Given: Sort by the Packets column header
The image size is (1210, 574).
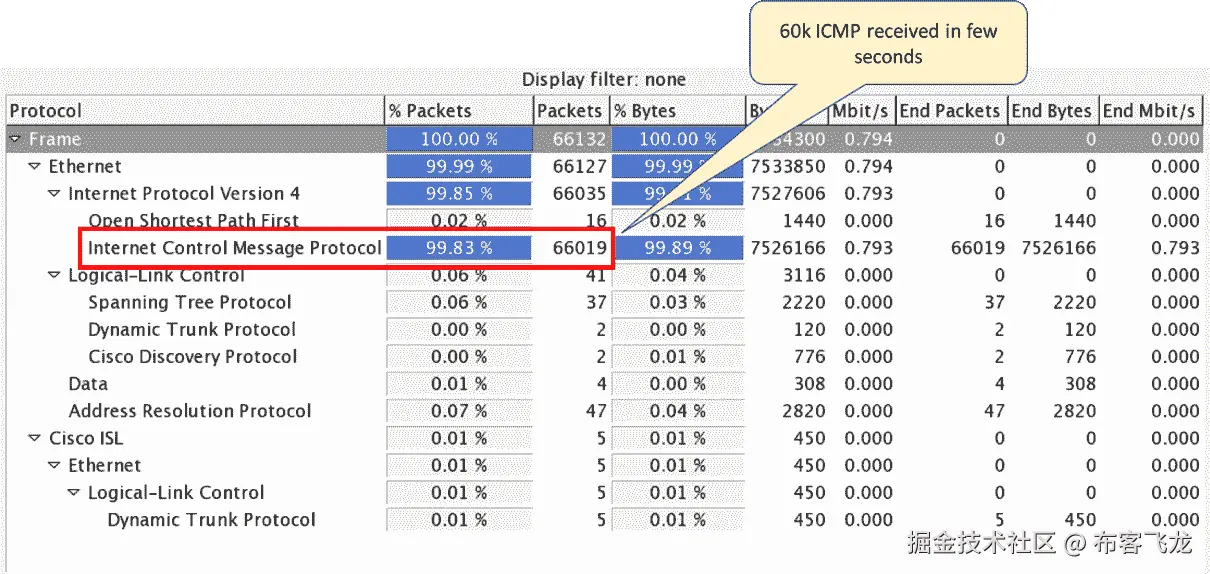Looking at the screenshot, I should point(570,111).
